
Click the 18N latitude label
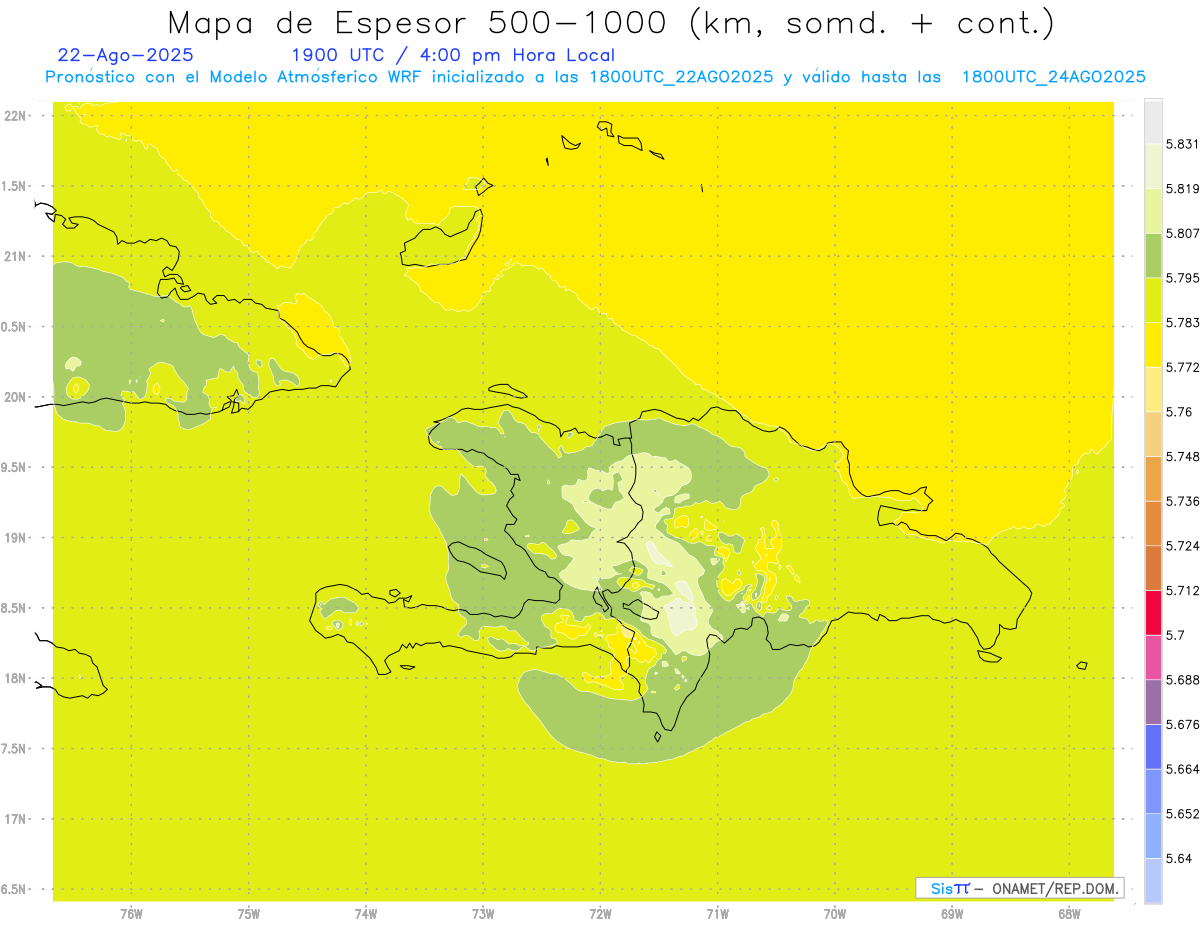click(16, 679)
